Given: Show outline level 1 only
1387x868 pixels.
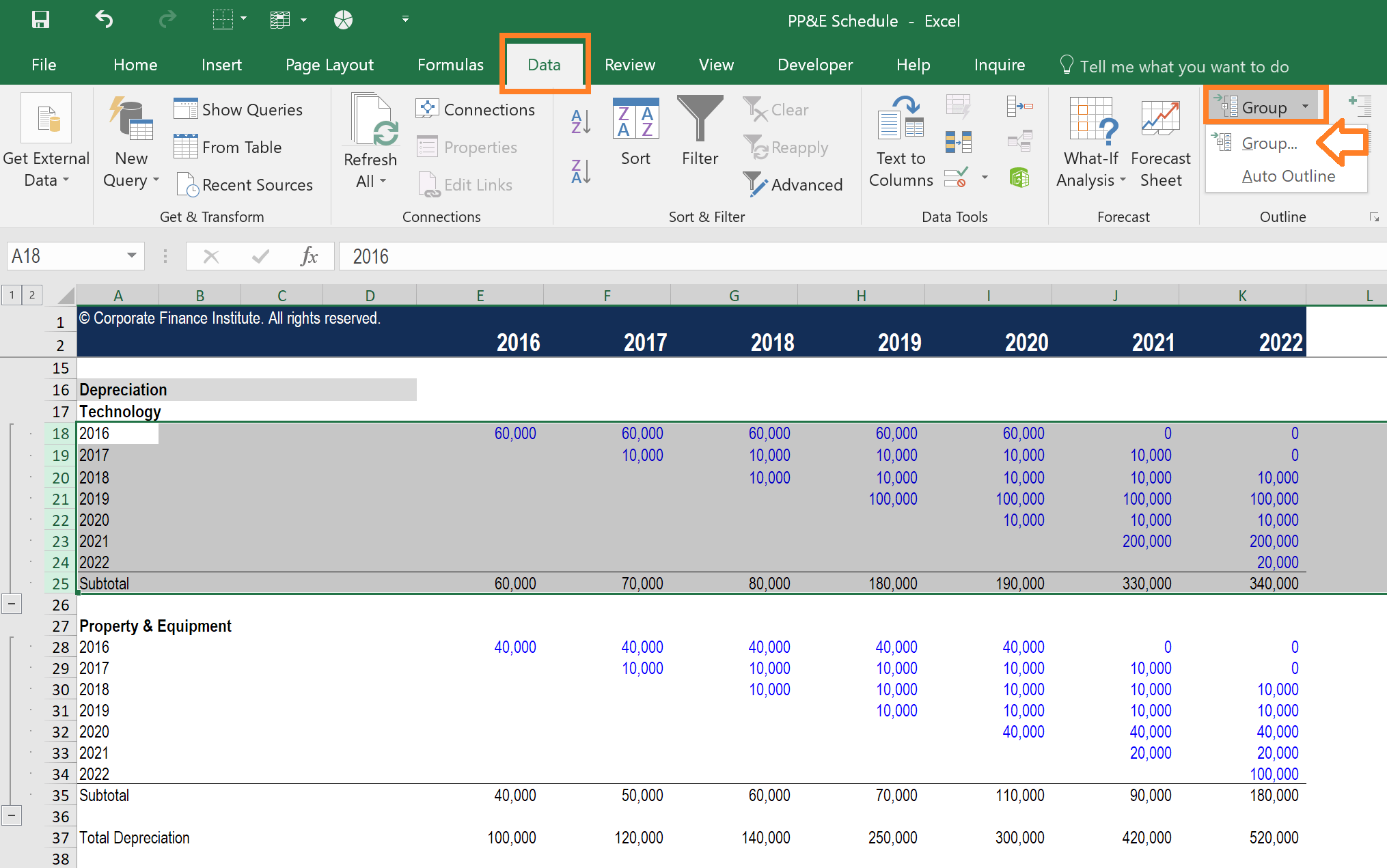Looking at the screenshot, I should click(11, 294).
